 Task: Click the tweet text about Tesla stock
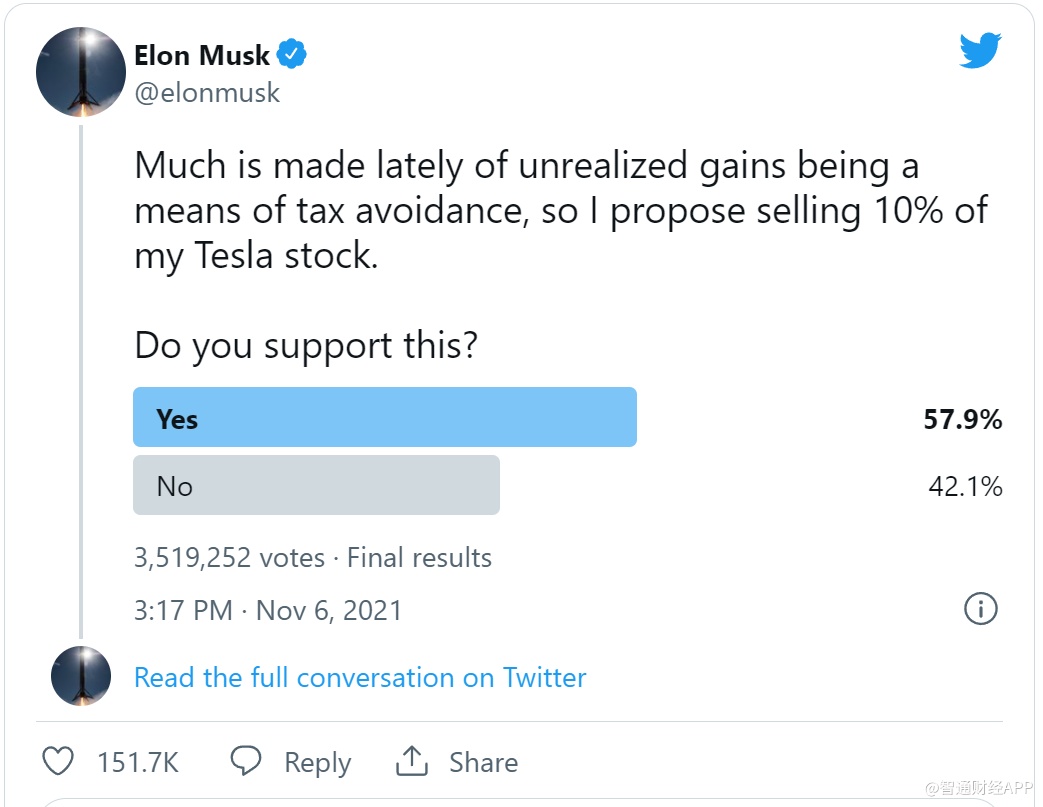(560, 212)
